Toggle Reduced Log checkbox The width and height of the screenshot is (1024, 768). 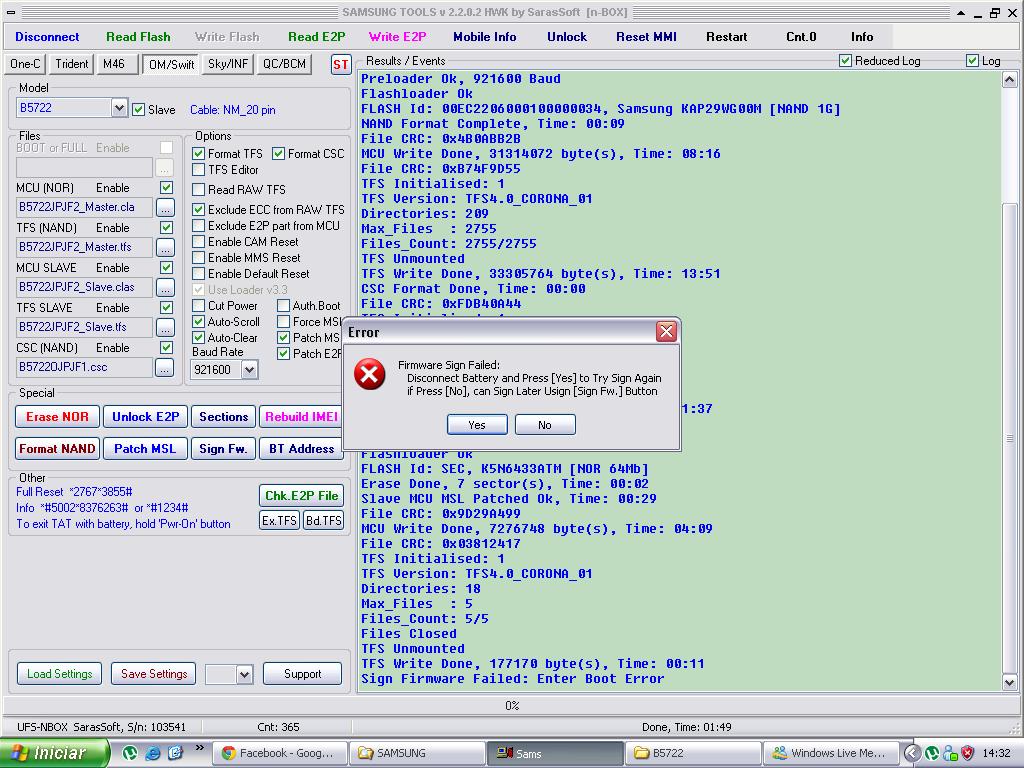(845, 61)
